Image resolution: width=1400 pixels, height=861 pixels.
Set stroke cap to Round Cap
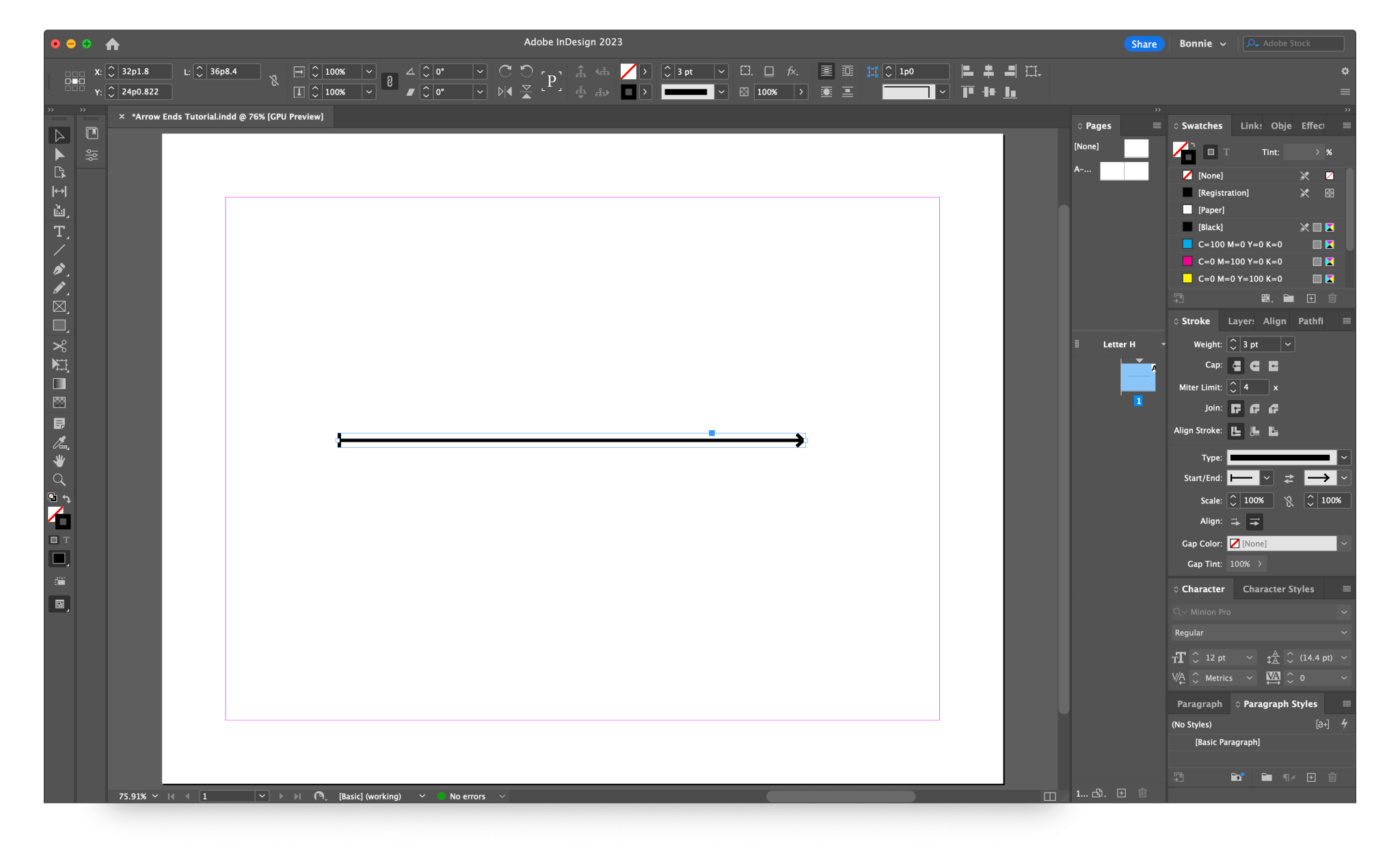pyautogui.click(x=1254, y=366)
